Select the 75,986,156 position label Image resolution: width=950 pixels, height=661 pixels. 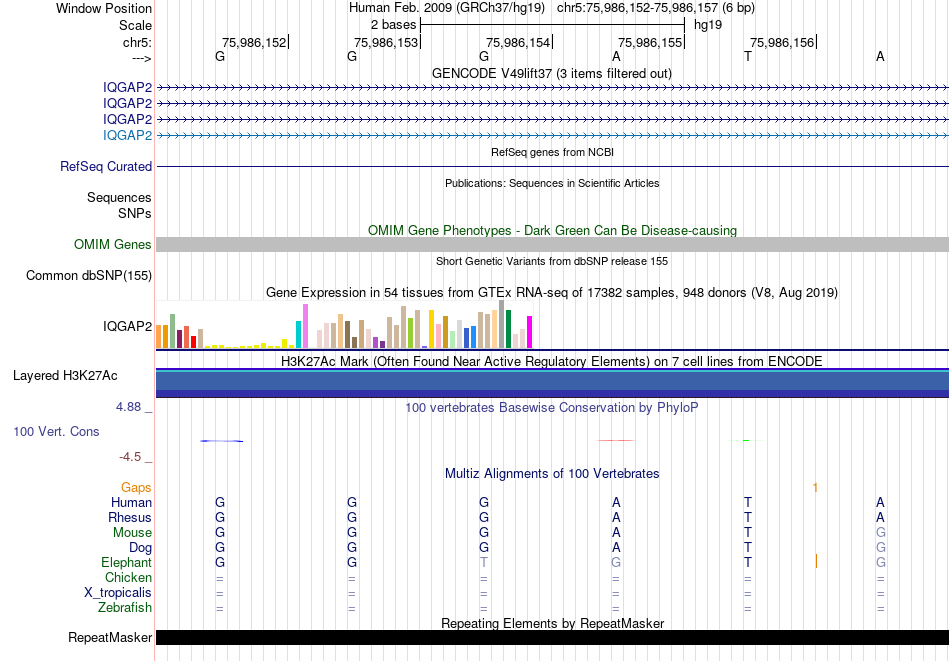pyautogui.click(x=782, y=42)
